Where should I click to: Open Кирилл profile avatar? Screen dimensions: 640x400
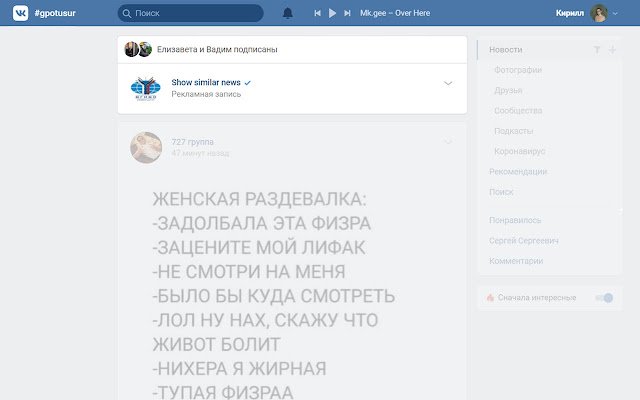pos(599,13)
